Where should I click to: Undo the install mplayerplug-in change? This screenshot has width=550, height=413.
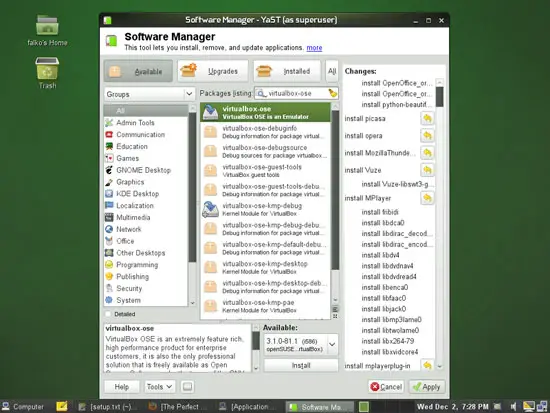(427, 365)
